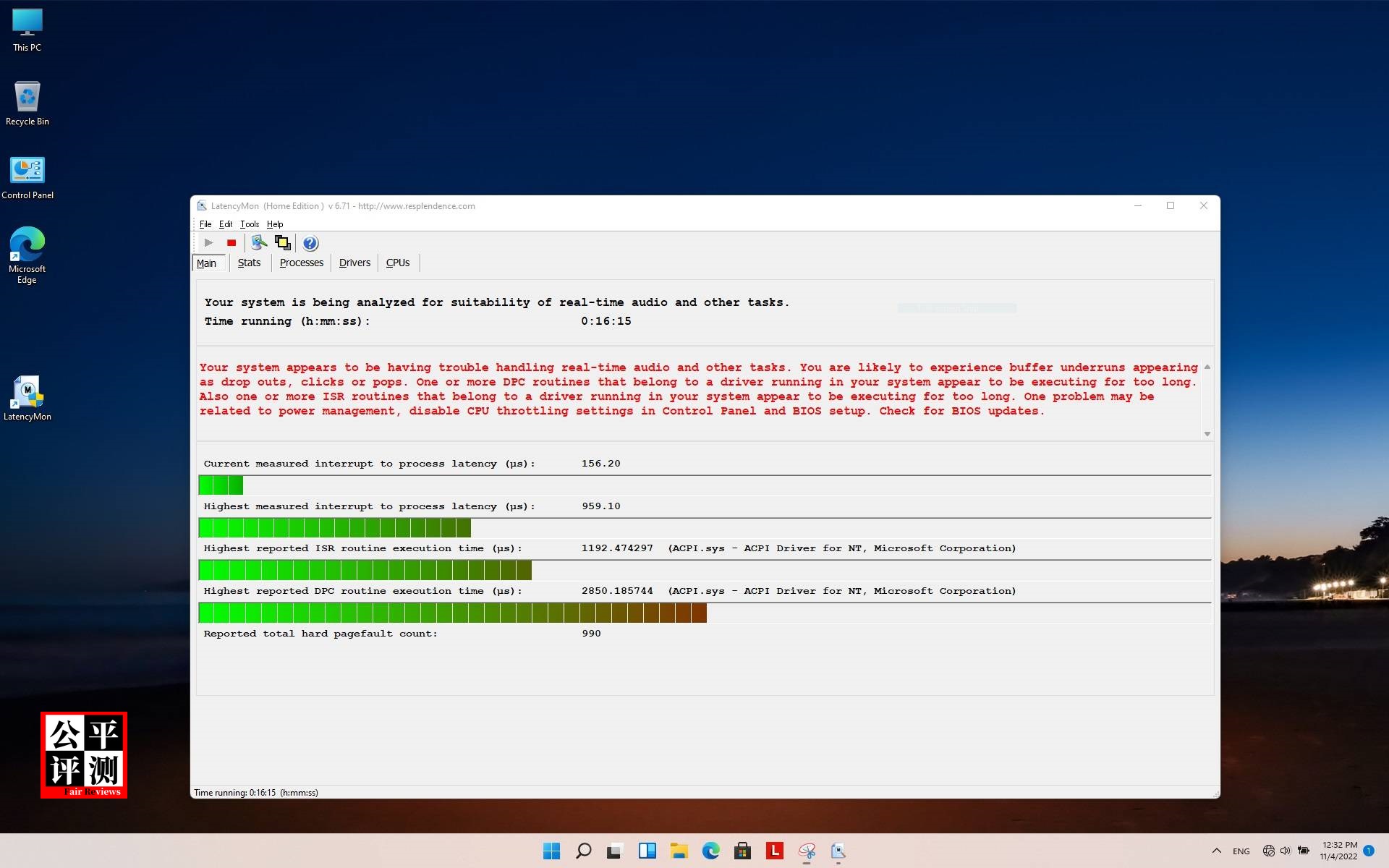
Task: Open the Microsoft Store from the taskbar
Action: pos(742,851)
